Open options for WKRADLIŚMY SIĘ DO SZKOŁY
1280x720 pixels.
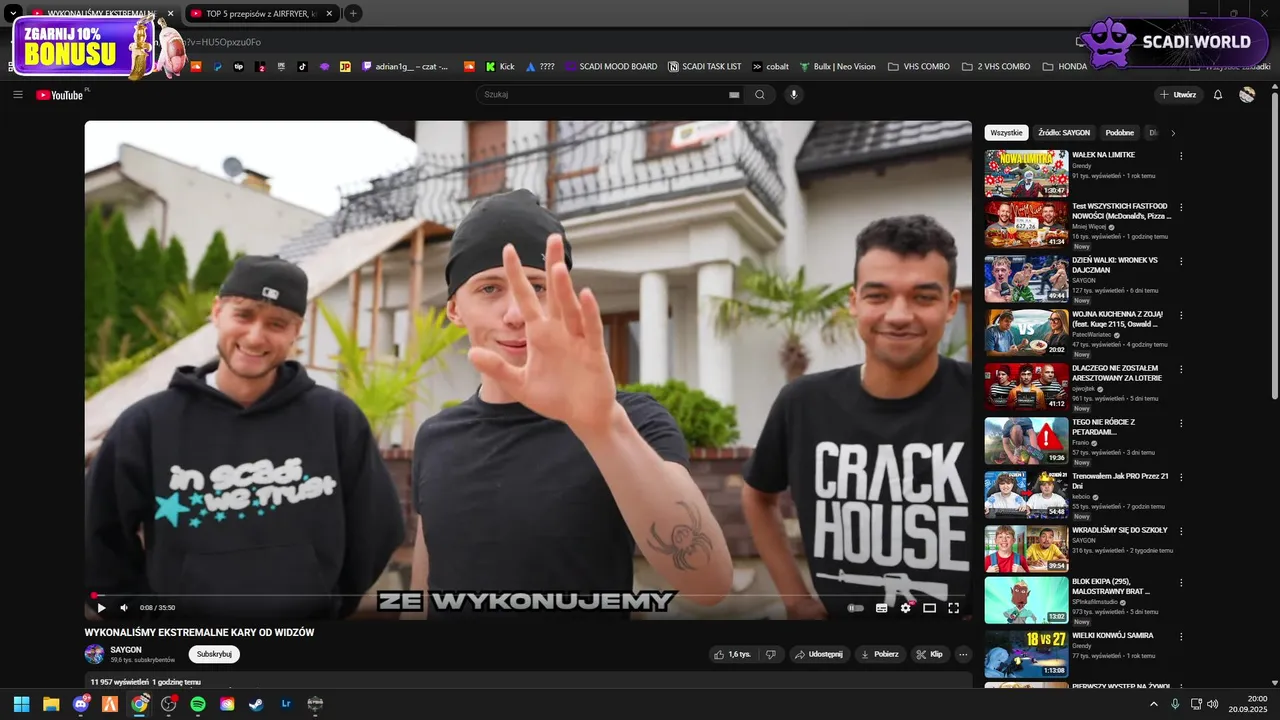[1181, 531]
